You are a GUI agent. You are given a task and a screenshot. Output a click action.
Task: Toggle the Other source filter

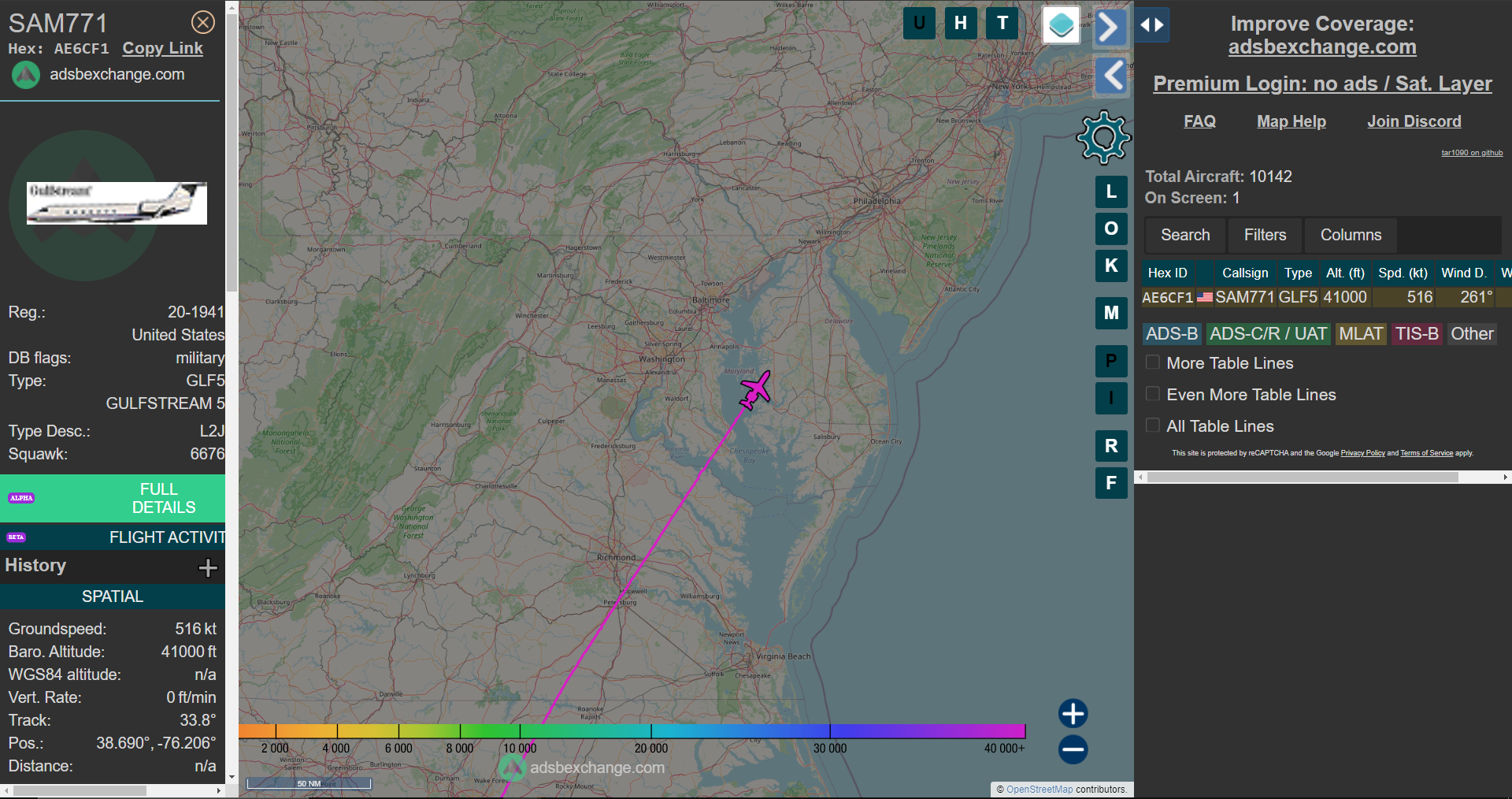click(1472, 334)
